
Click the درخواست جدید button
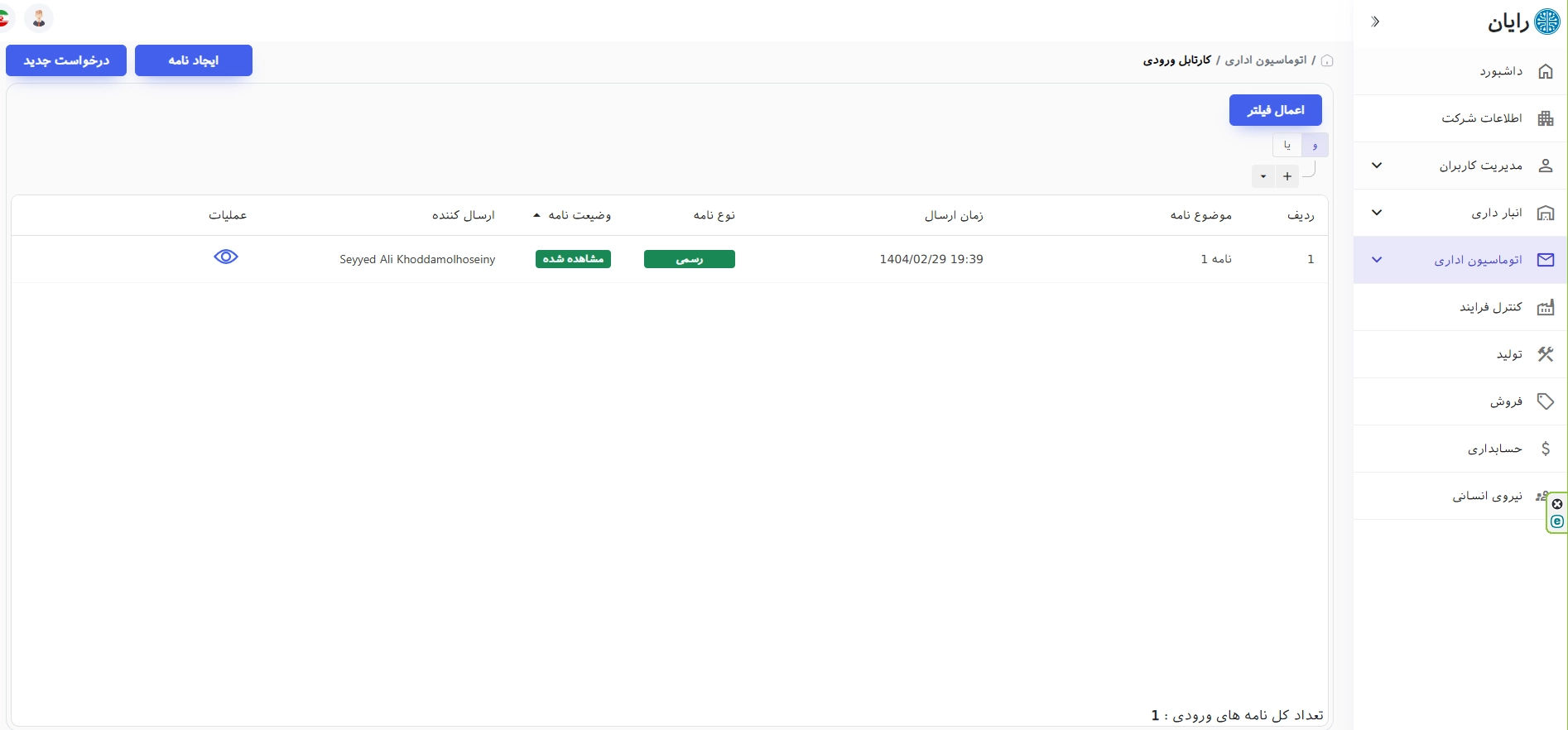pos(66,60)
